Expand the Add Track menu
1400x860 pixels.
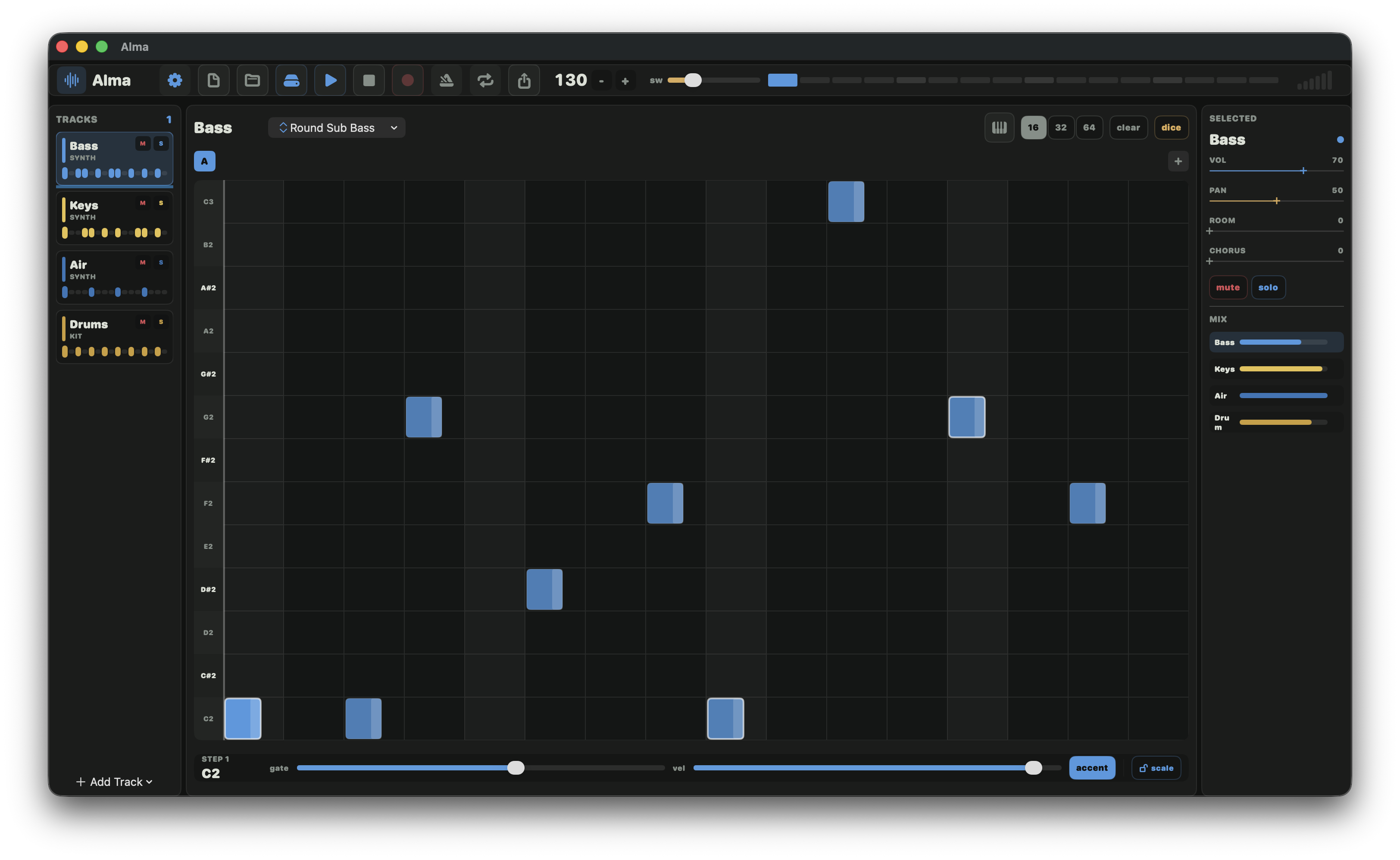[x=114, y=782]
